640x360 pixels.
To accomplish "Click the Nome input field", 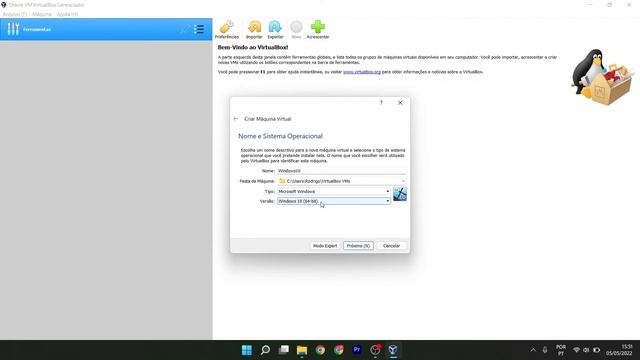I will click(342, 171).
